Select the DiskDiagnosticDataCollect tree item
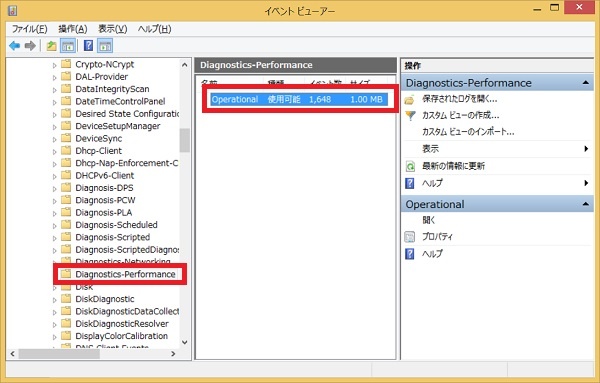The image size is (600, 383). (127, 311)
